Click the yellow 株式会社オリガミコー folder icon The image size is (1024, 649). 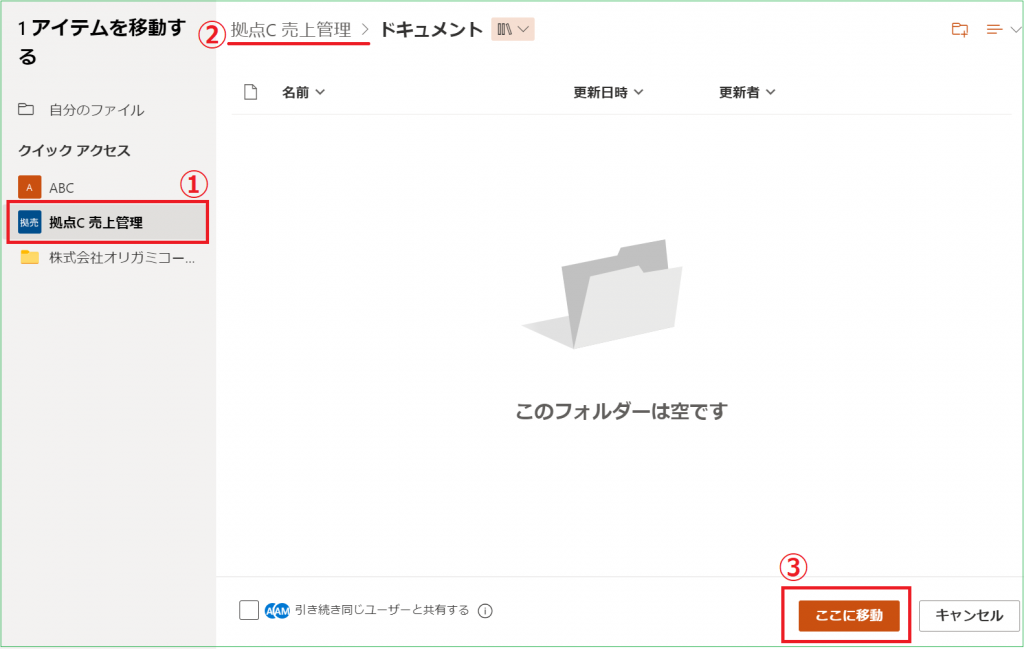(x=30, y=258)
